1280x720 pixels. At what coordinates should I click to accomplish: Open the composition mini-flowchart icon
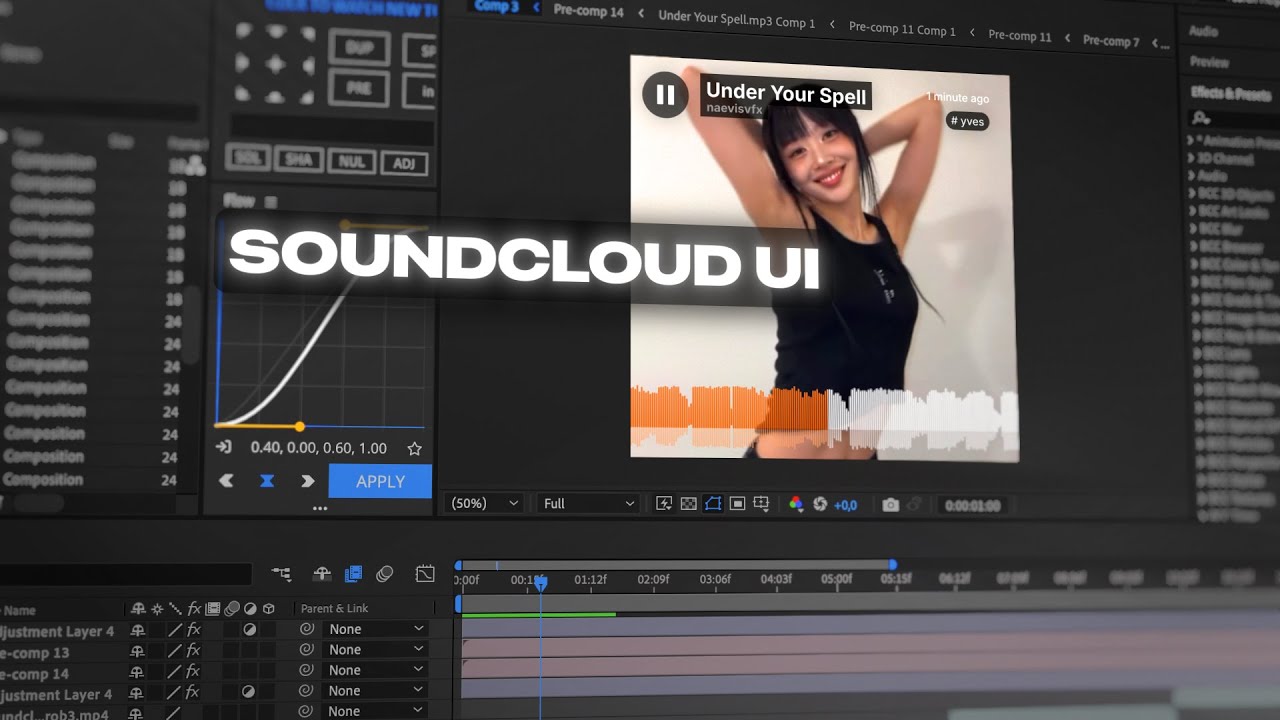point(281,574)
